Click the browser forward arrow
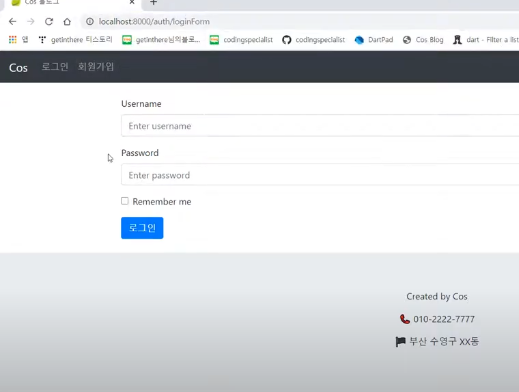 pyautogui.click(x=31, y=22)
